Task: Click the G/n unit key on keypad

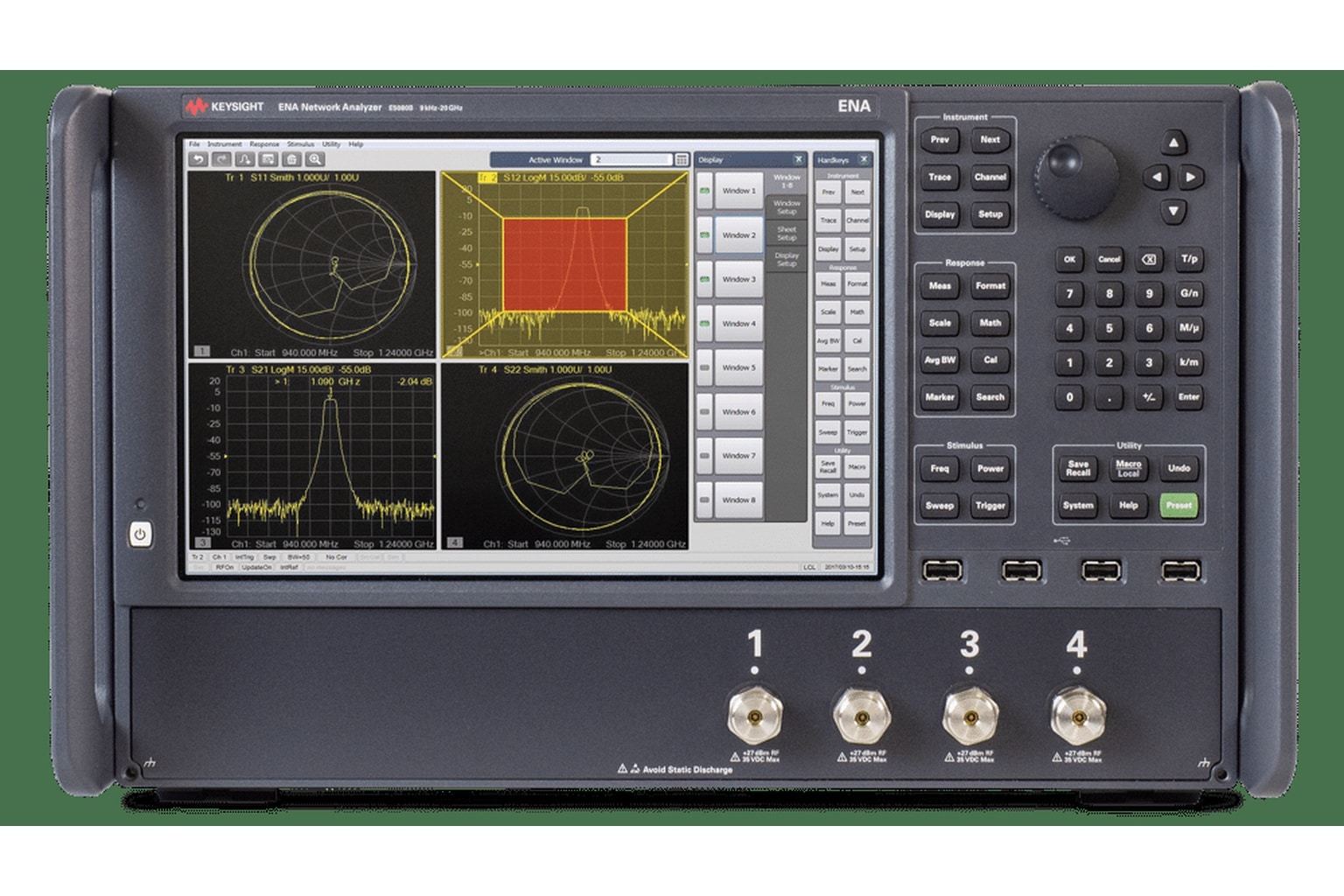Action: click(1189, 293)
